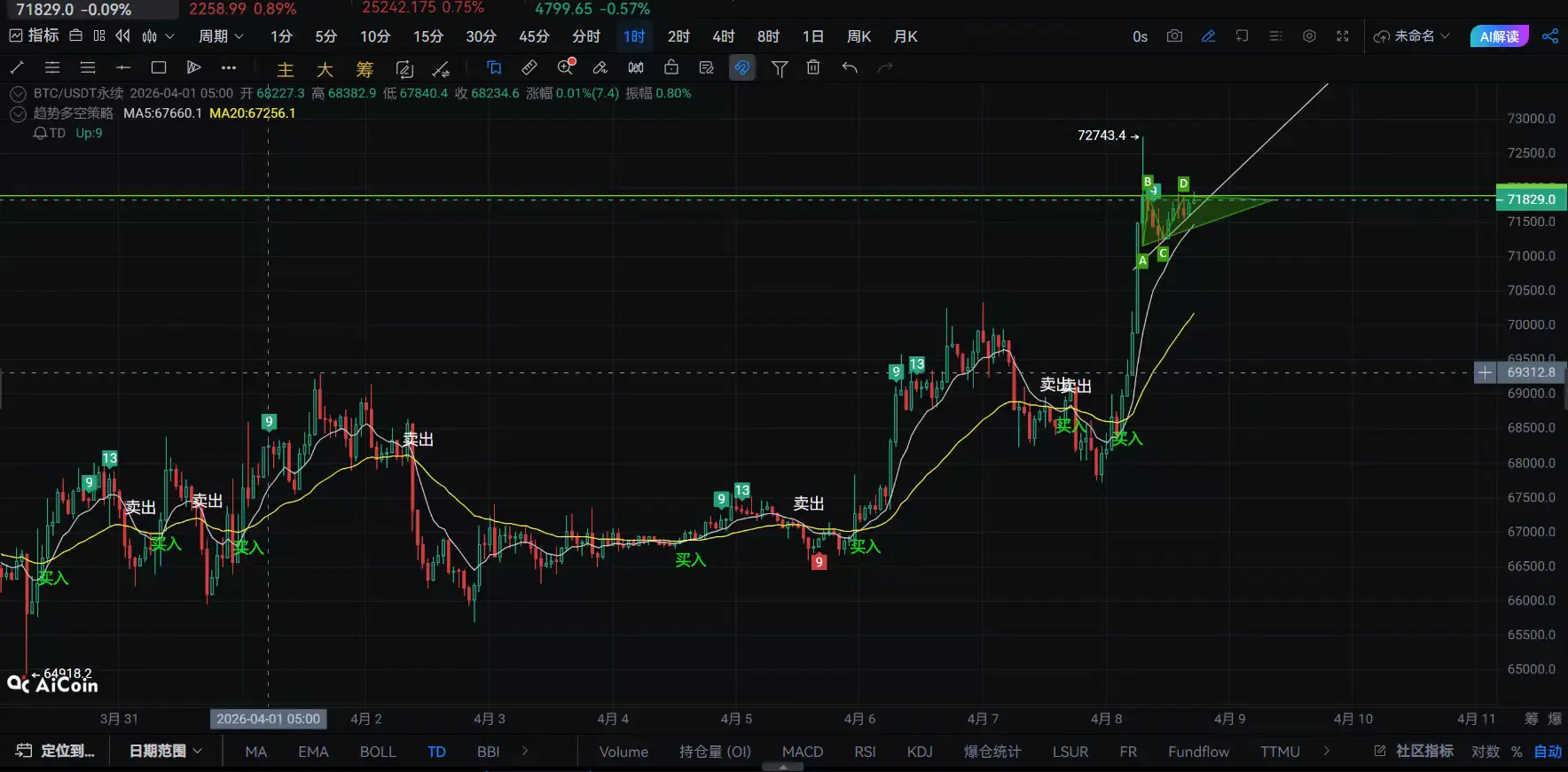Click the filter funnel icon

780,68
